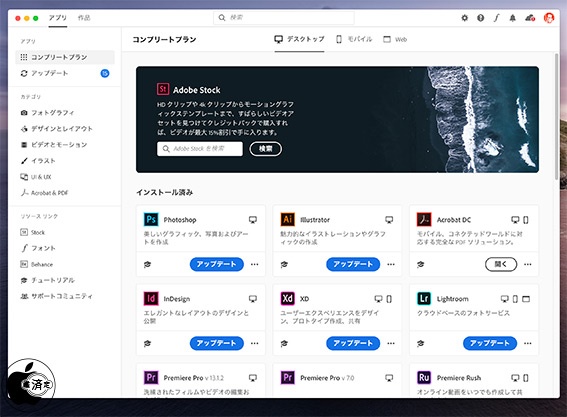Switch to the アプリ top tab
This screenshot has width=567, height=417.
pos(58,18)
